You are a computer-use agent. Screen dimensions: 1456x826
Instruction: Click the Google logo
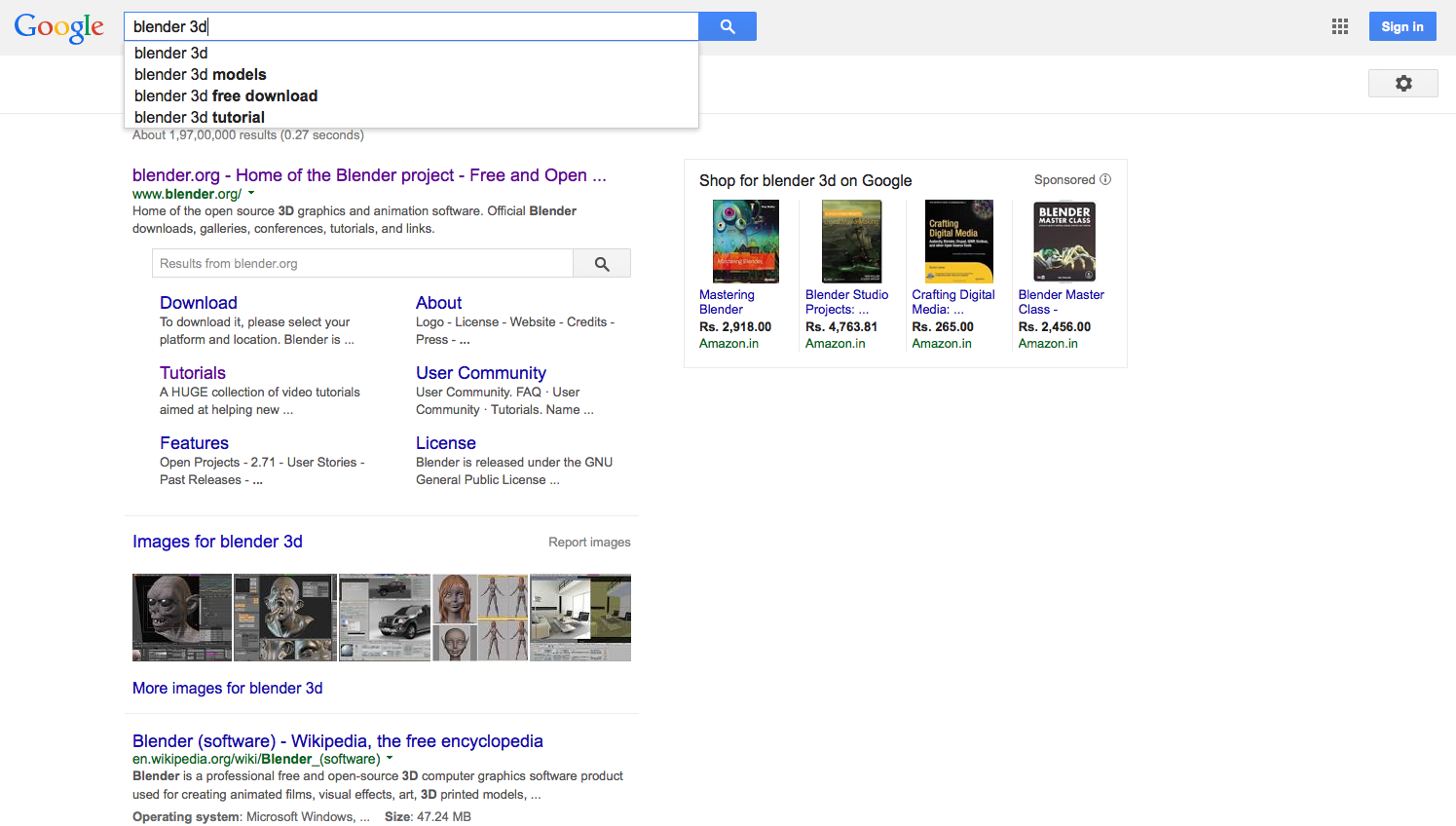click(58, 27)
